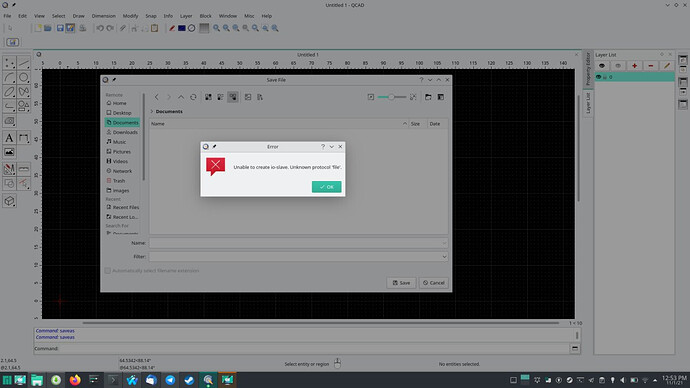The width and height of the screenshot is (690, 388).
Task: Open the Name field dropdown arrow
Action: 444,243
